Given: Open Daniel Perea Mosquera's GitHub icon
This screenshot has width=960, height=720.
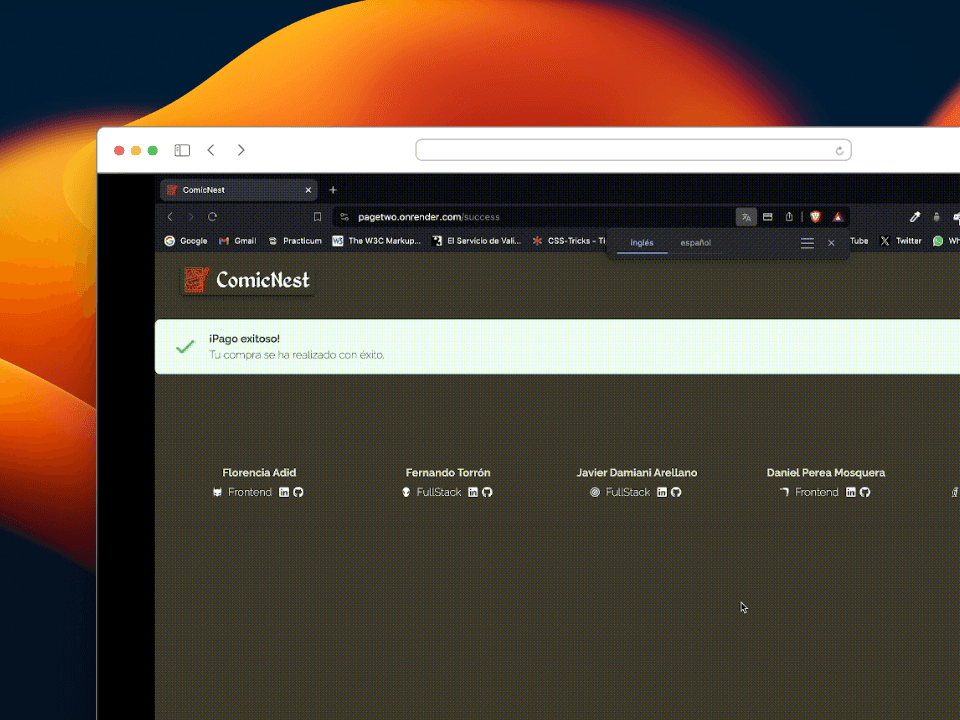Looking at the screenshot, I should [x=865, y=492].
